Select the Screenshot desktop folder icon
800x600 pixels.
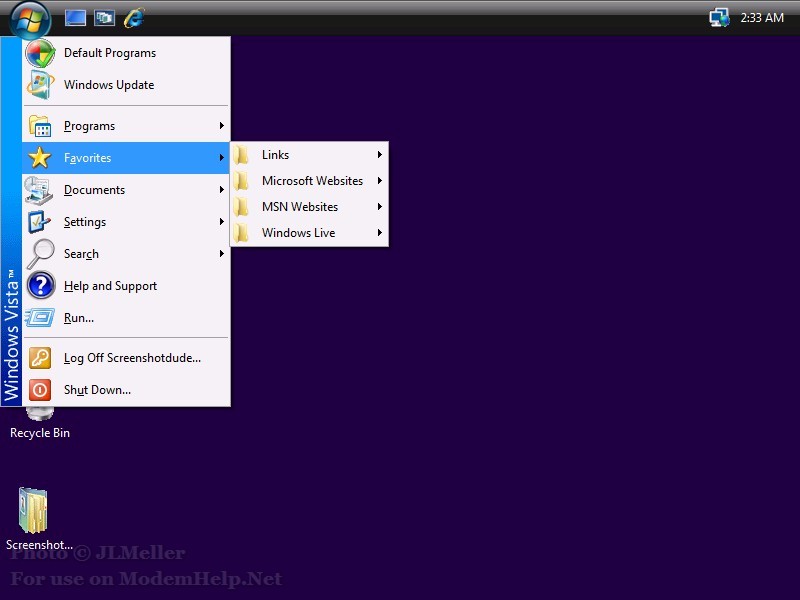[33, 510]
